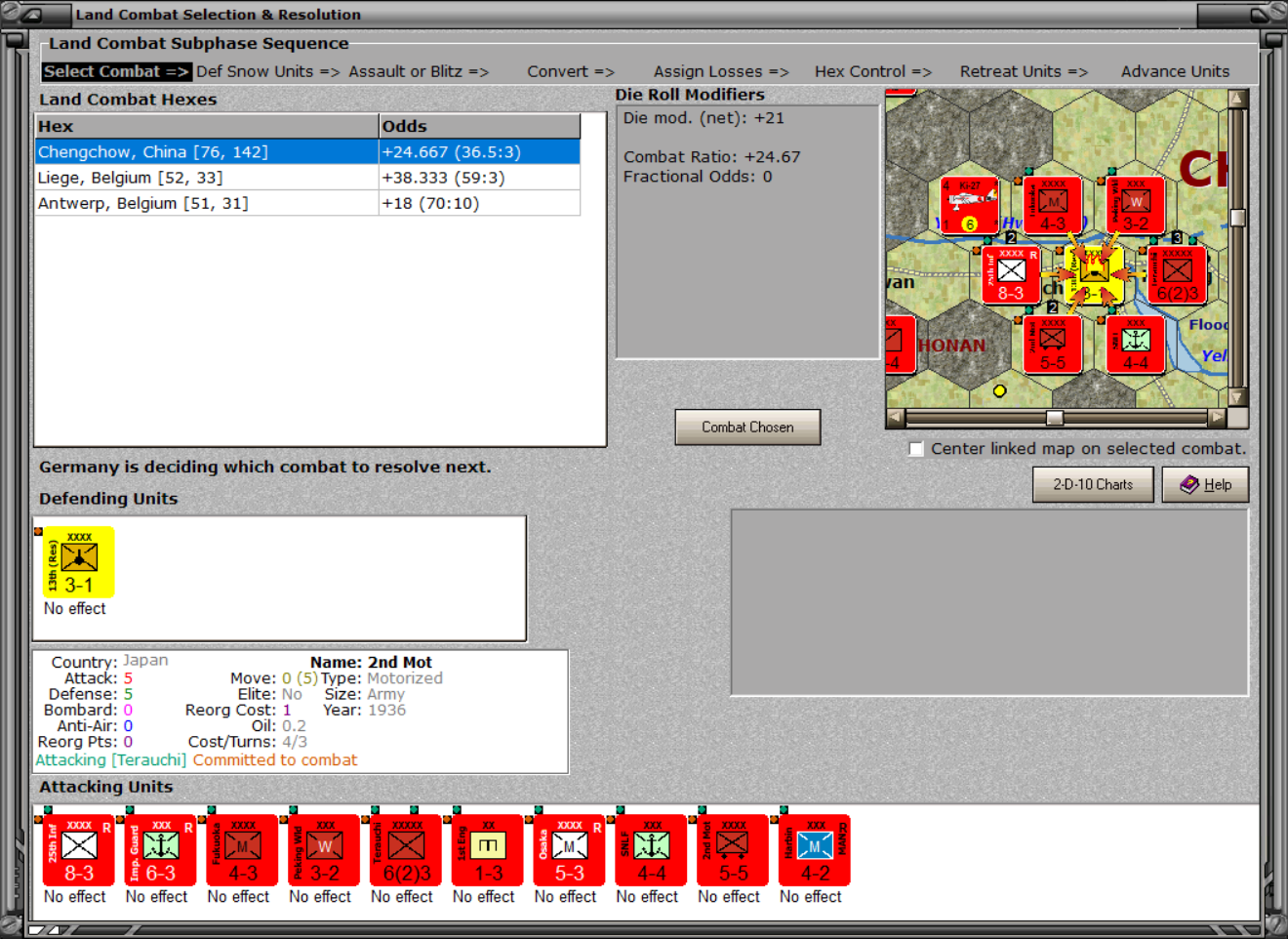This screenshot has height=939, width=1288.
Task: Select the Antwerp, Belgium combat row
Action: 307,203
